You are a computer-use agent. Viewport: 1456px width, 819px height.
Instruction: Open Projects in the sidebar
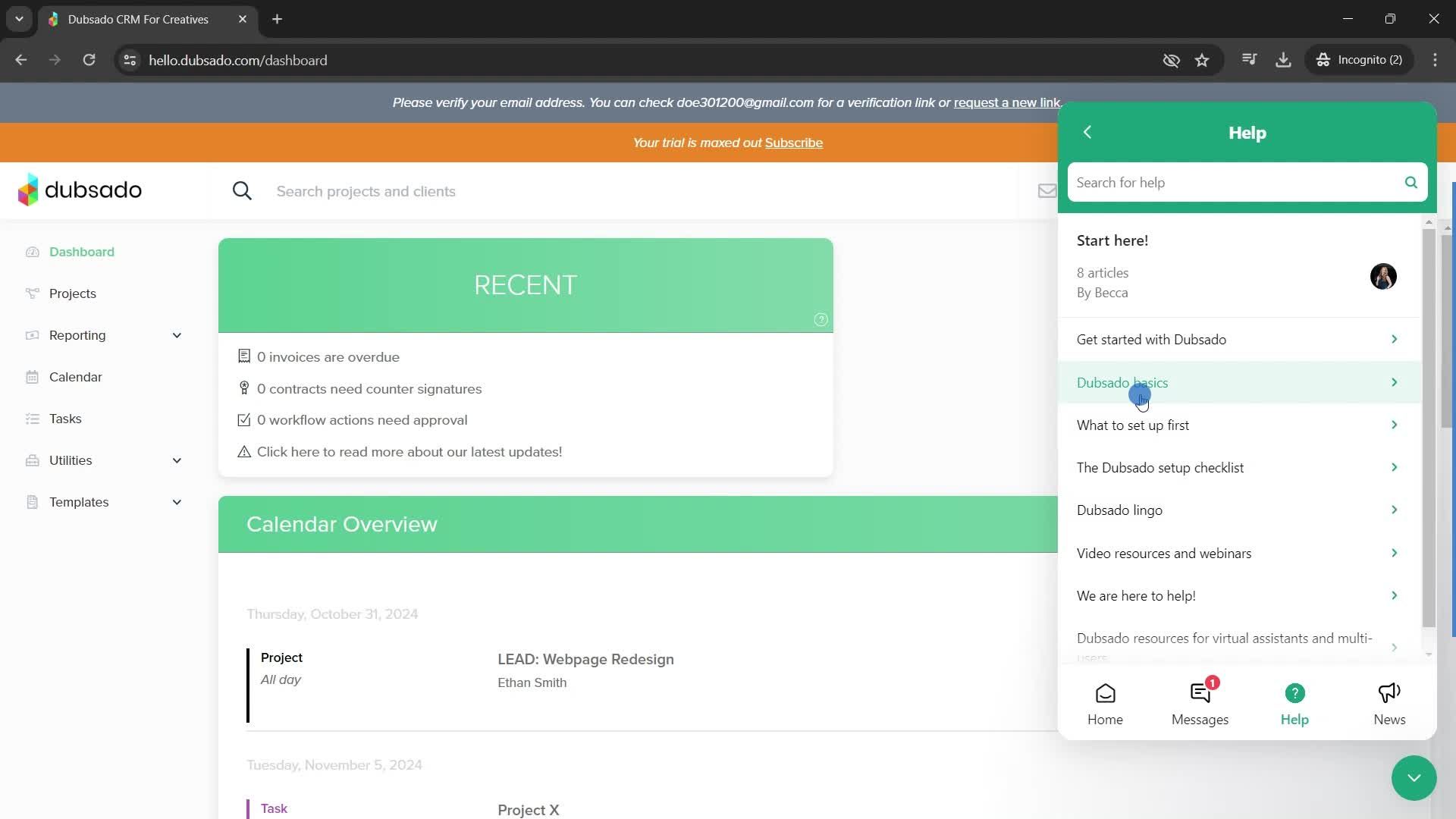coord(73,293)
